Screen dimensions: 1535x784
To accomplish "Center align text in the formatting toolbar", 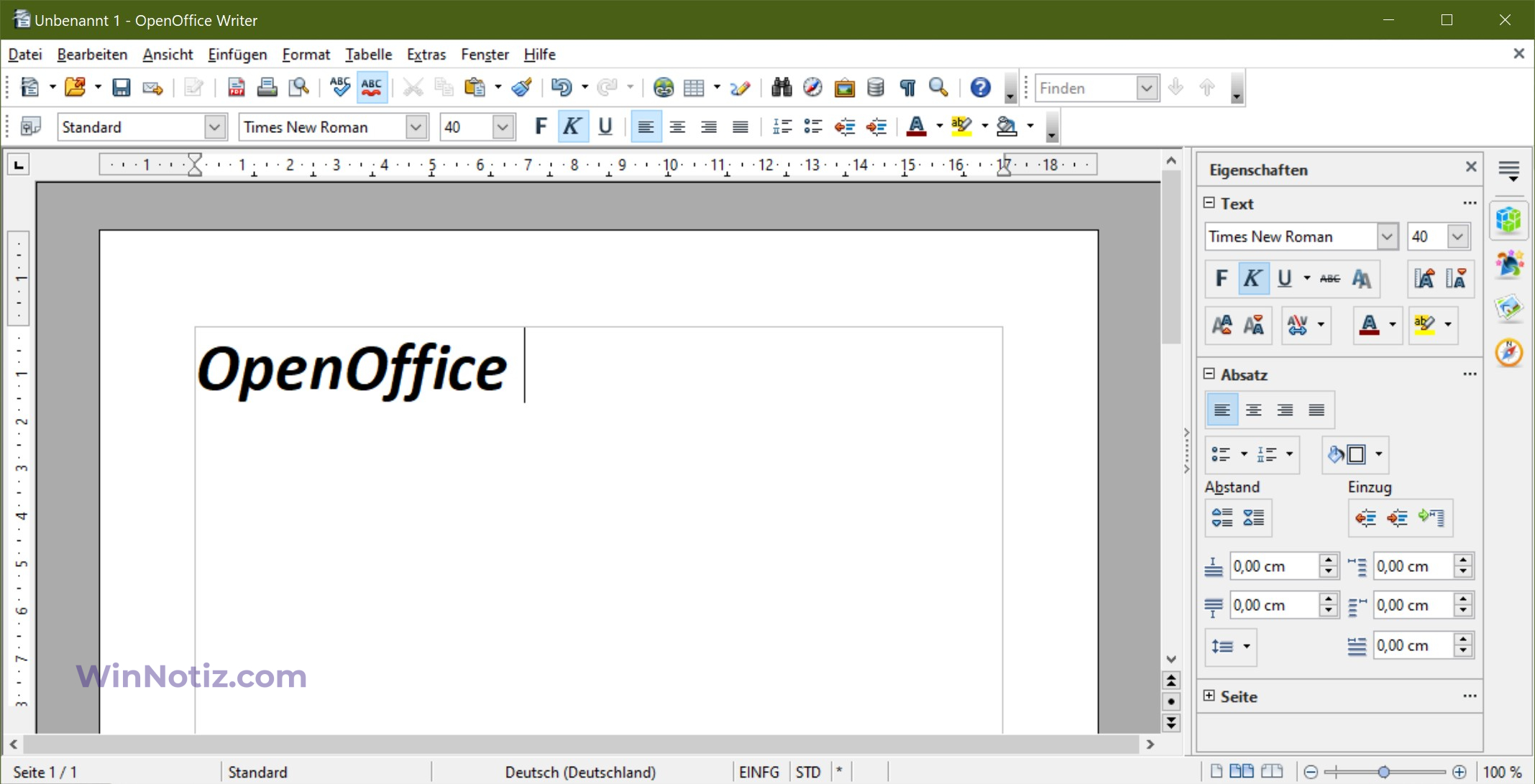I will 677,127.
